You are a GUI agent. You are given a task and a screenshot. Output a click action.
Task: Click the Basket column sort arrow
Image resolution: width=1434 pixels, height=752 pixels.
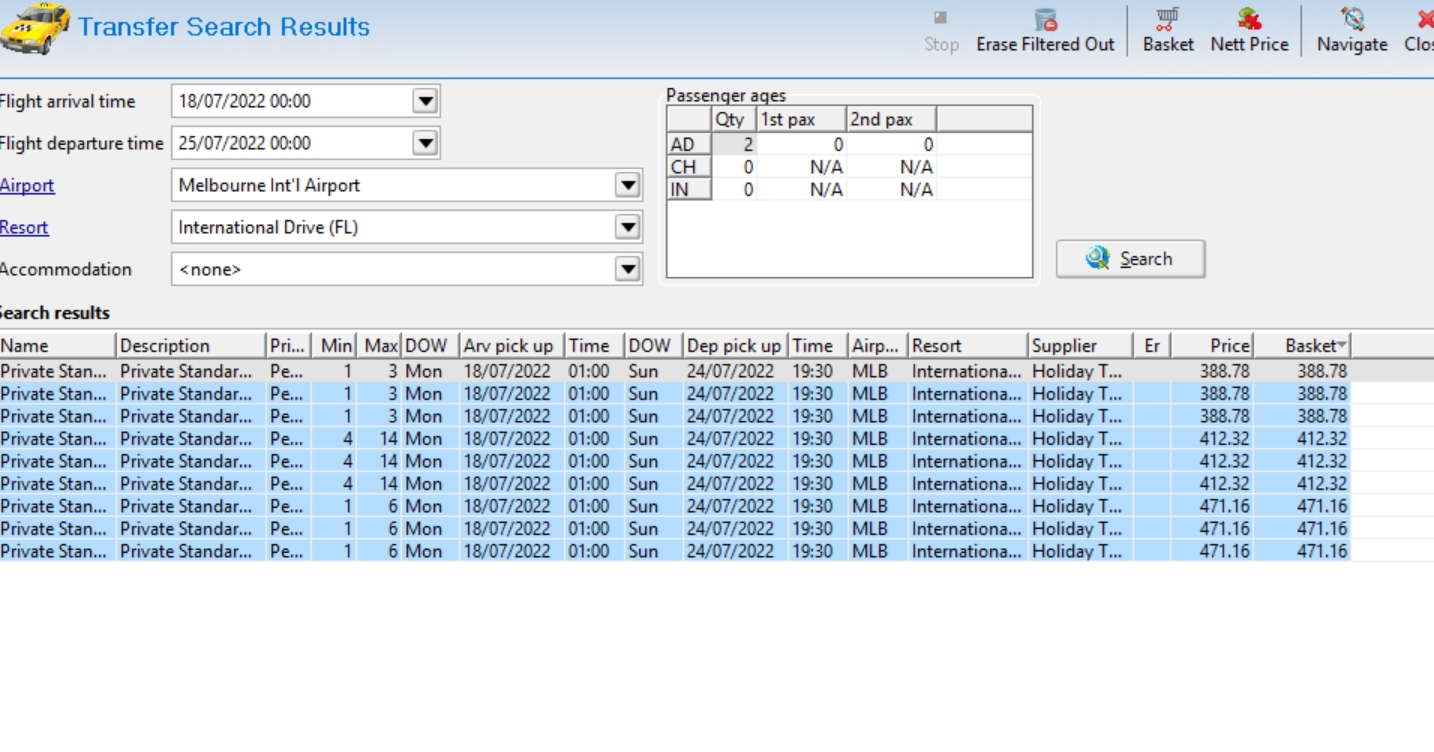pos(1342,346)
